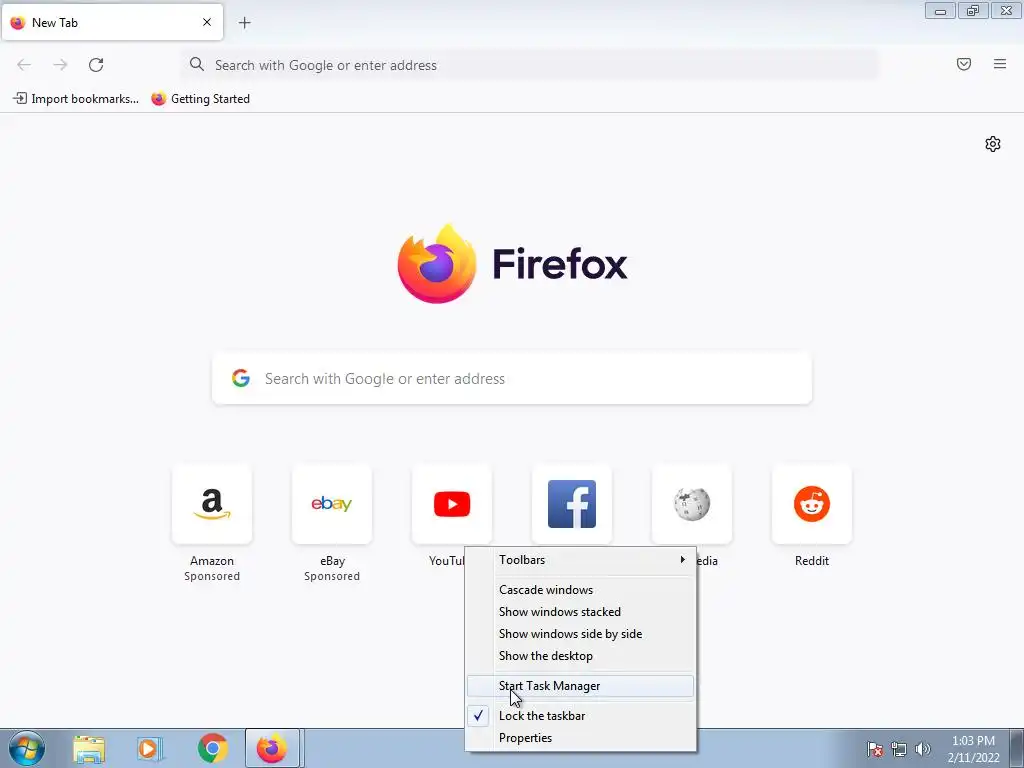Open Windows Explorer from taskbar
Image resolution: width=1024 pixels, height=768 pixels.
(x=89, y=749)
